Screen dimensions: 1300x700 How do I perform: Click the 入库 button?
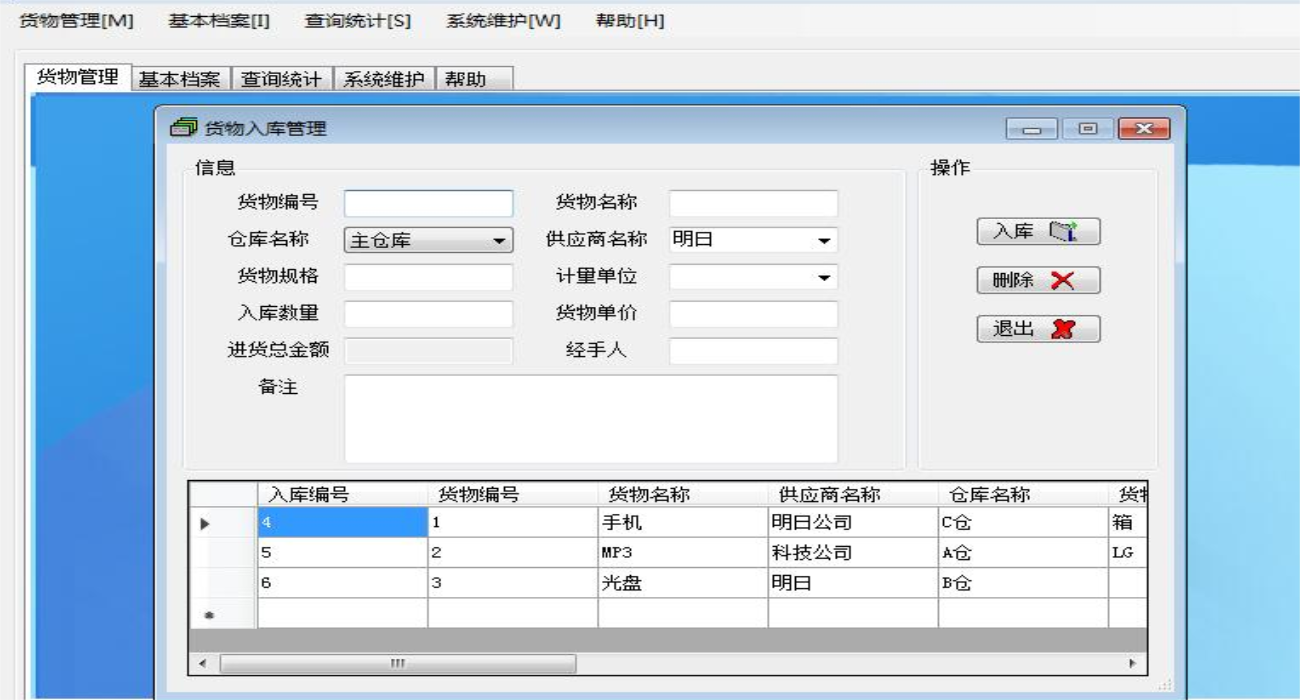pyautogui.click(x=1038, y=232)
